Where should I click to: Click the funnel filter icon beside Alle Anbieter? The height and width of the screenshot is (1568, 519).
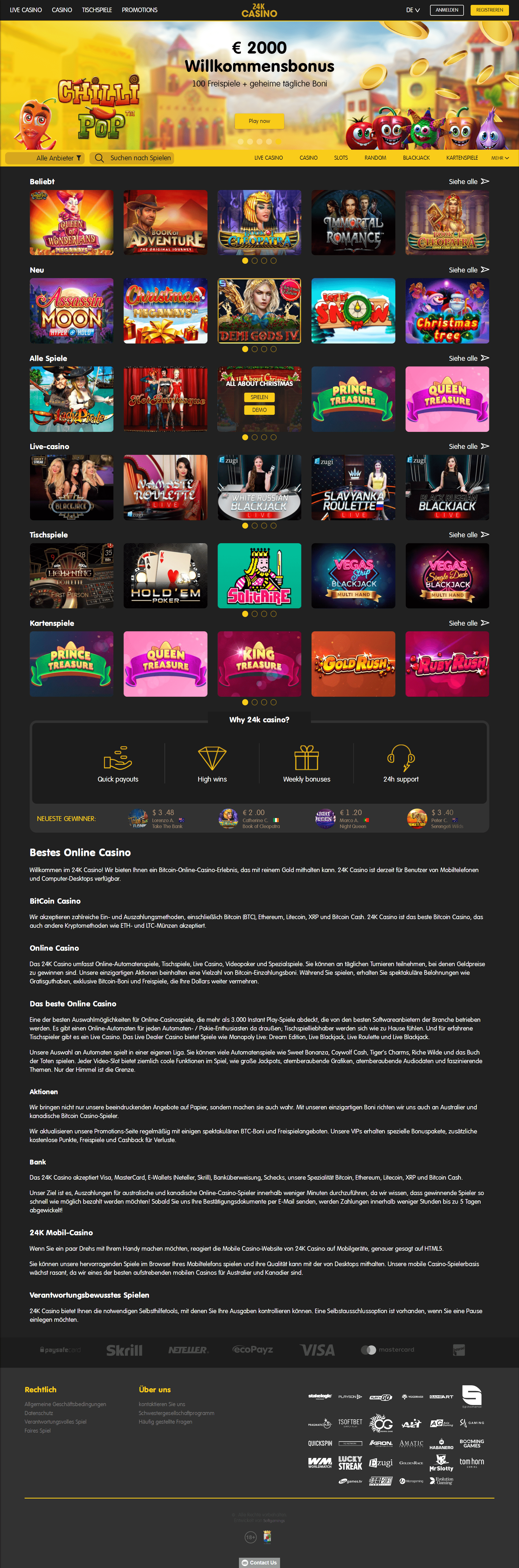click(79, 158)
